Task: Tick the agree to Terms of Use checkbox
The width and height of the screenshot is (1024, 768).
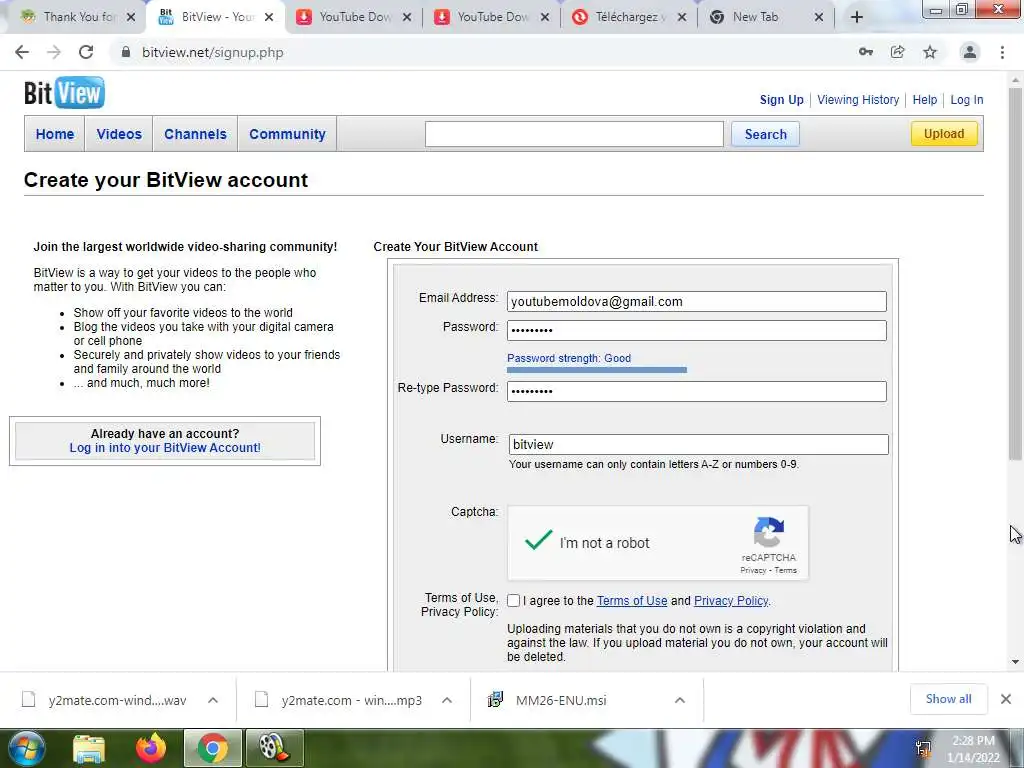Action: [x=513, y=601]
